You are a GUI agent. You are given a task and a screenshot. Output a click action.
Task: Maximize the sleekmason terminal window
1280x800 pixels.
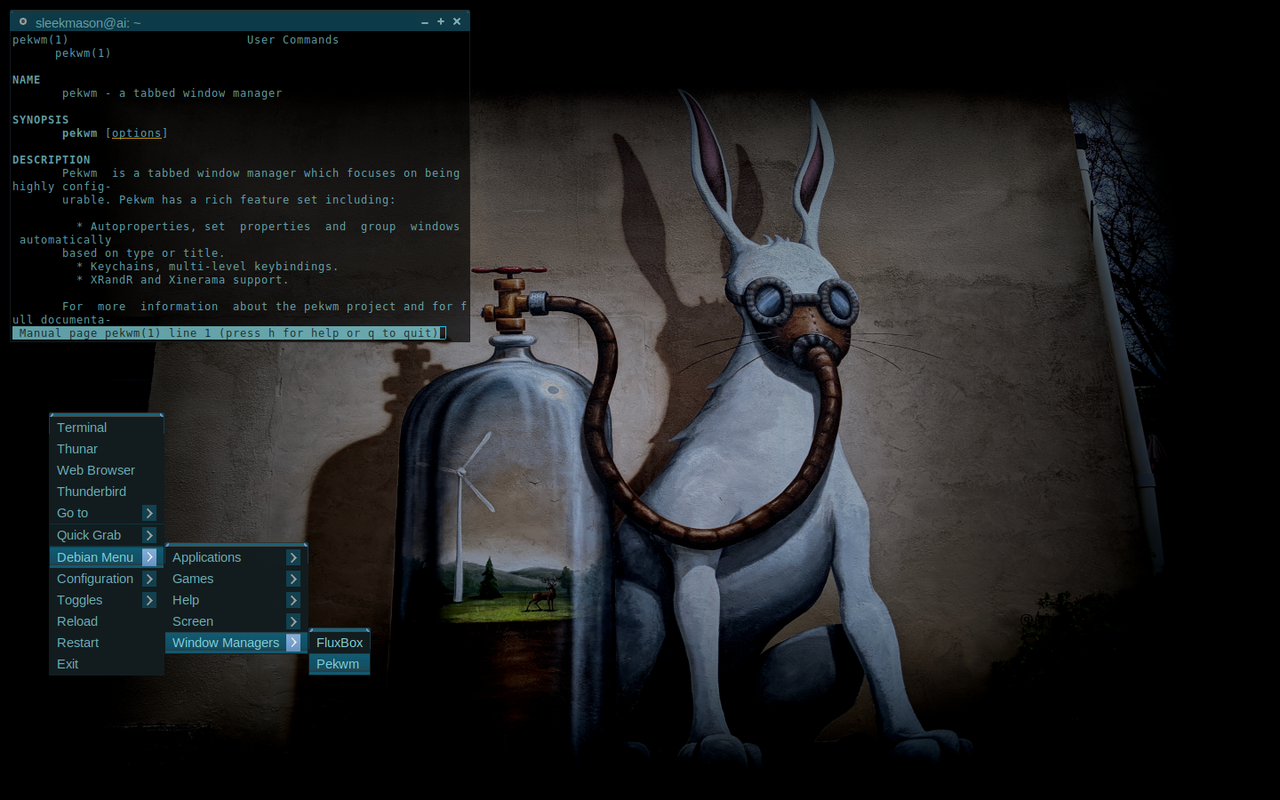coord(441,21)
